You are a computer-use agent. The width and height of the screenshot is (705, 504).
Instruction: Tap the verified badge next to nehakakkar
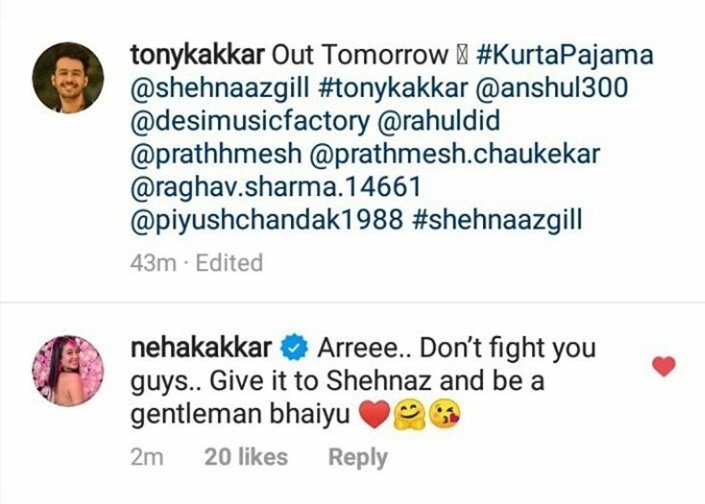294,349
